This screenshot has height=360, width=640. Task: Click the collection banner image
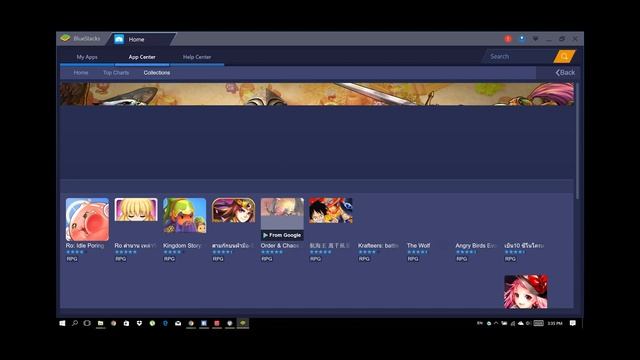point(317,94)
